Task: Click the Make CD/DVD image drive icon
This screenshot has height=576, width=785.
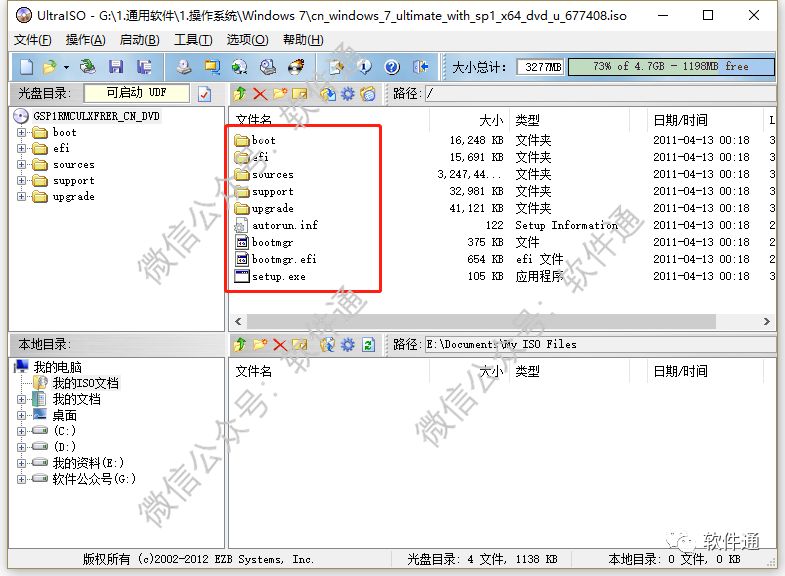Action: click(184, 67)
